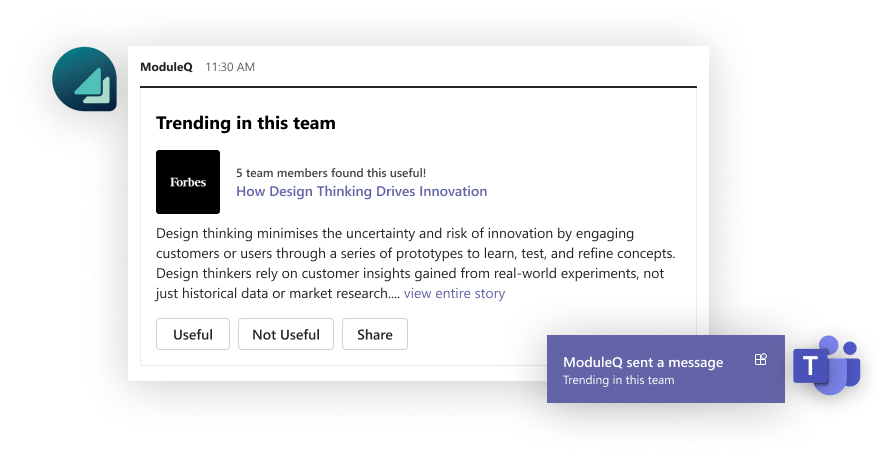Image resolution: width=877 pixels, height=457 pixels.
Task: Open How Design Thinking Drives Innovation article
Action: point(361,191)
